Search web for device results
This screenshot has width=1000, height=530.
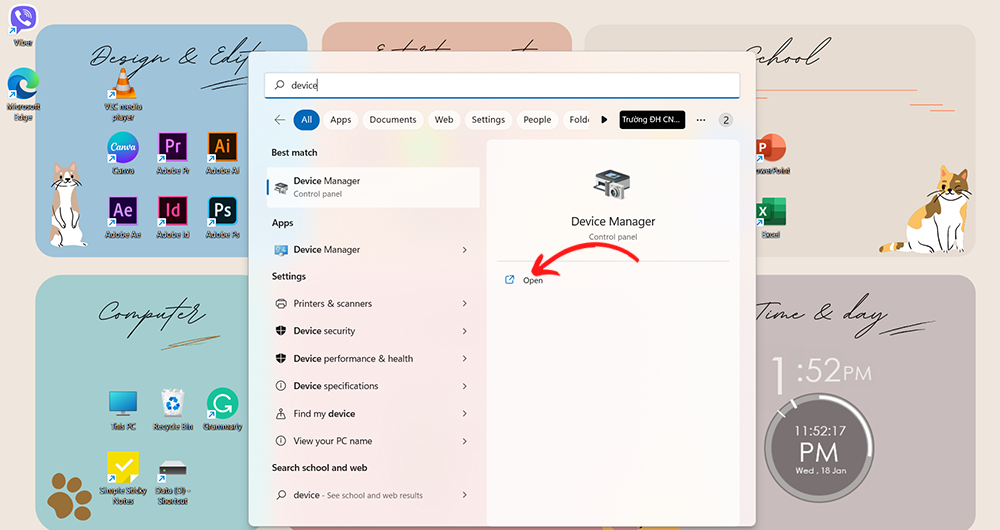point(373,495)
